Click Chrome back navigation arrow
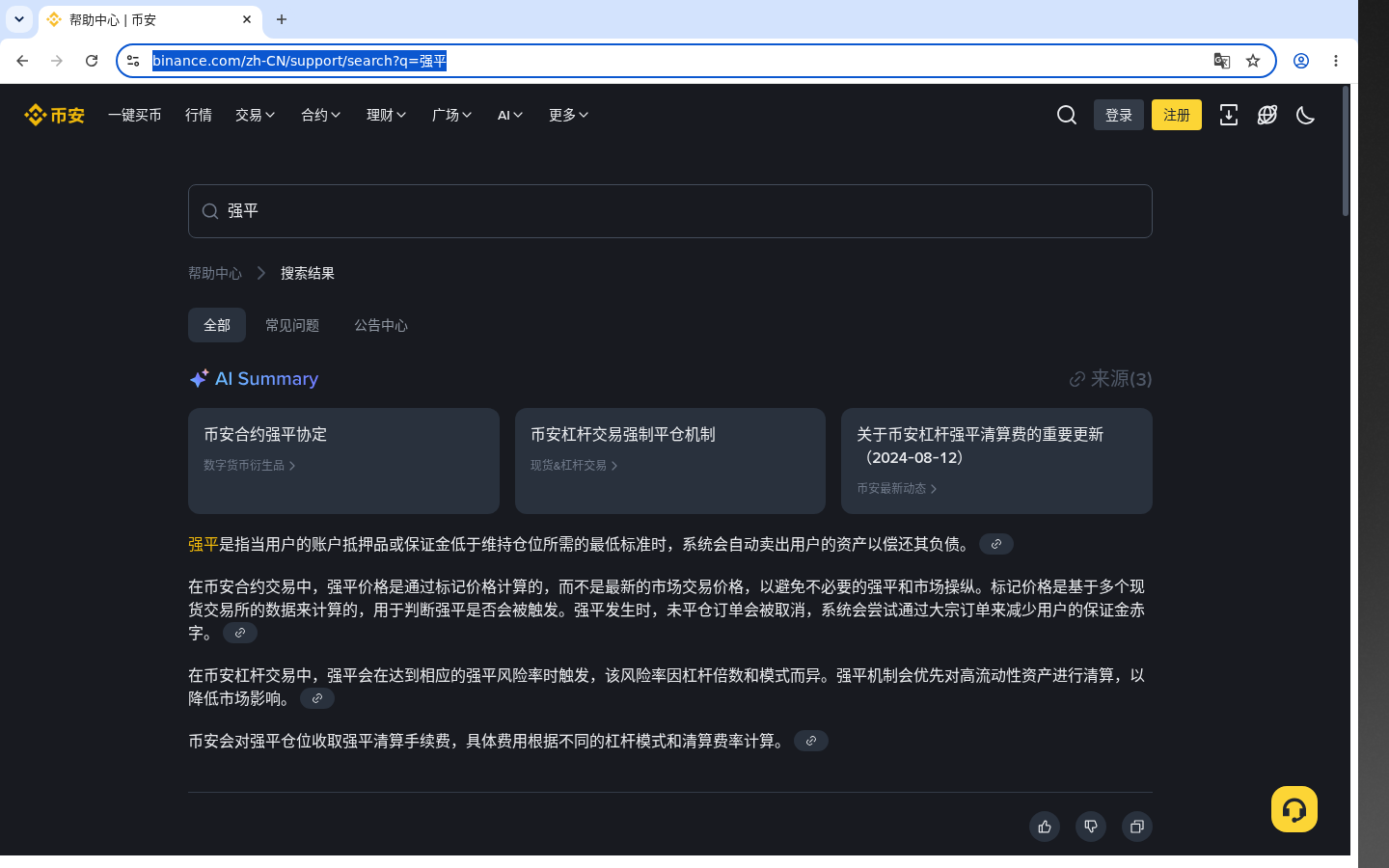The image size is (1389, 868). pyautogui.click(x=22, y=61)
